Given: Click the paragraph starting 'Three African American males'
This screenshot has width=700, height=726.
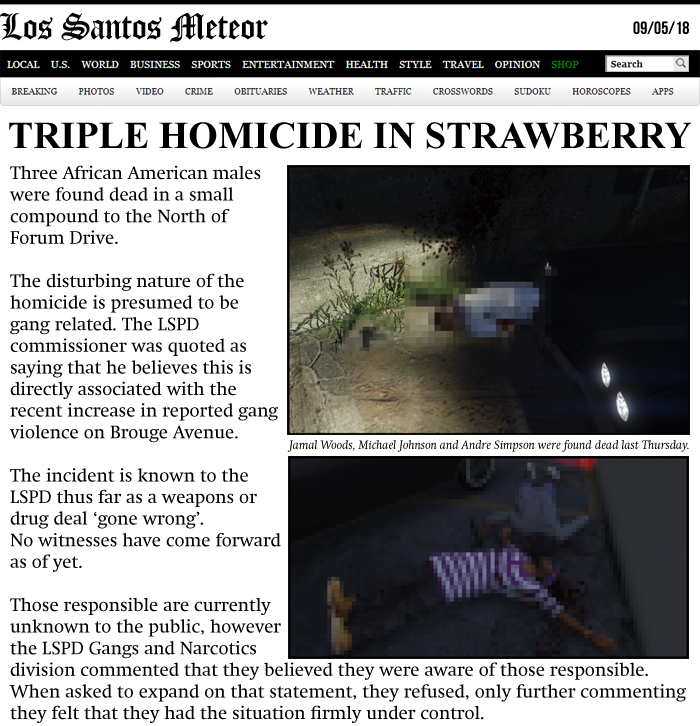Looking at the screenshot, I should pos(135,205).
